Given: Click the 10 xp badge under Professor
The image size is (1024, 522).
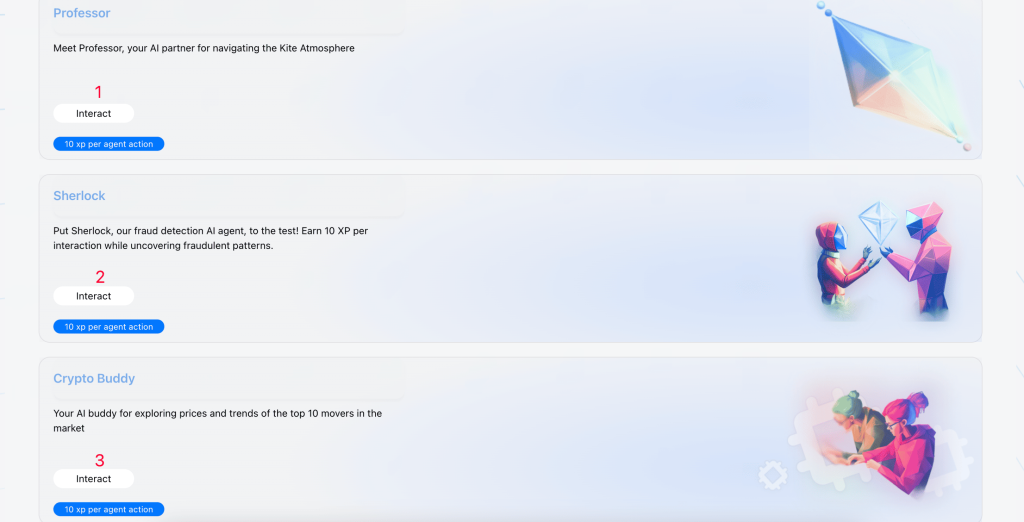Looking at the screenshot, I should point(108,144).
